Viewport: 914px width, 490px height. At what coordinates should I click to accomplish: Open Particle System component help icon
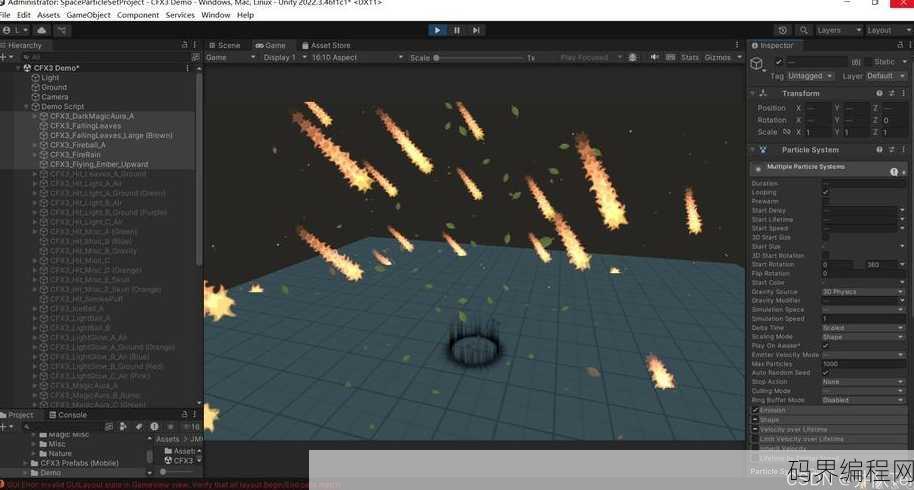click(x=879, y=150)
